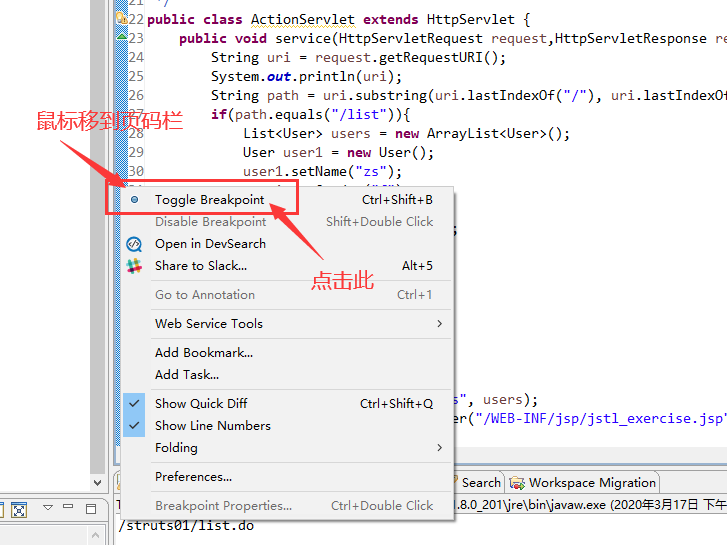
Task: Click line number 24 in ruler
Action: click(136, 58)
